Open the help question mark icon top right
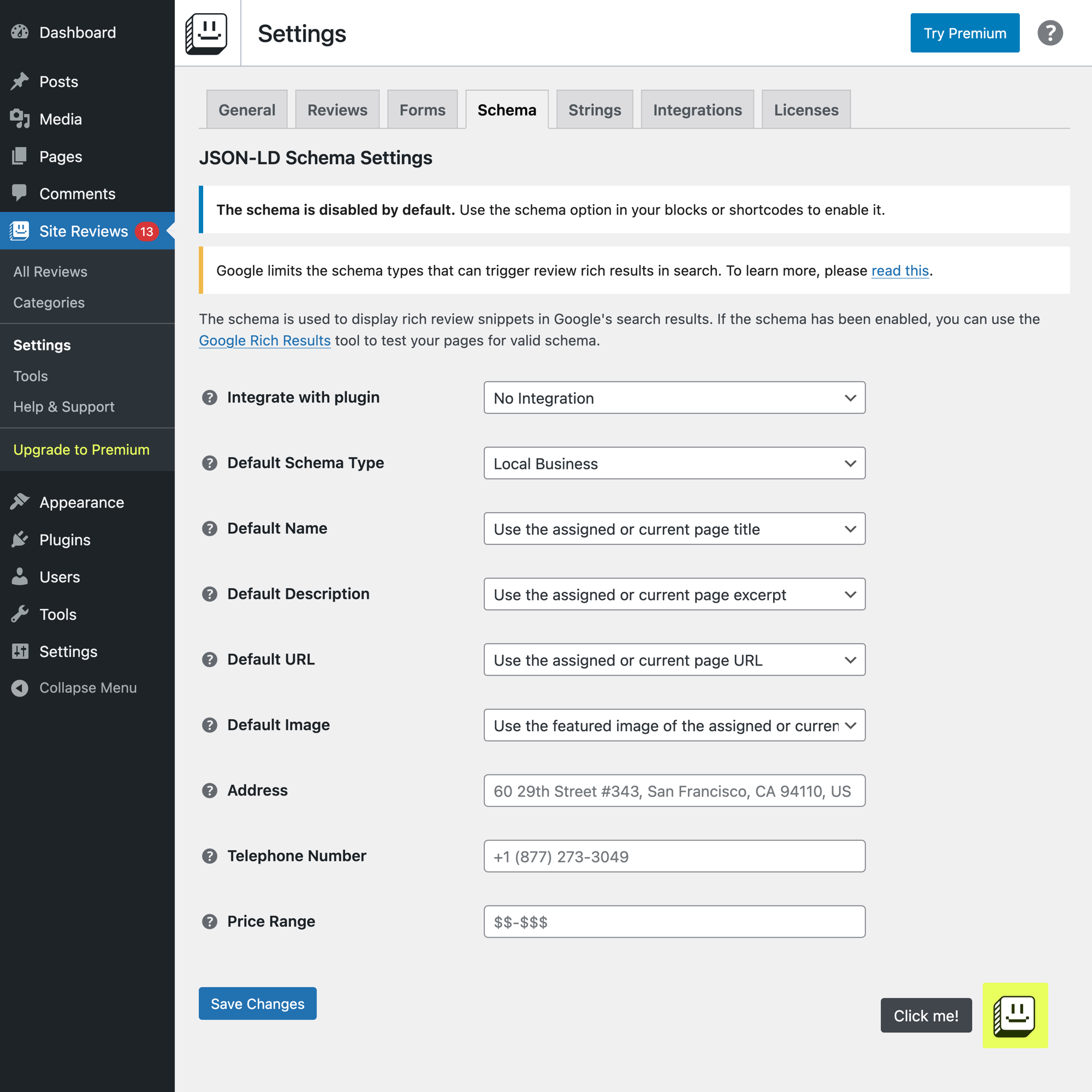The height and width of the screenshot is (1092, 1092). 1049,33
